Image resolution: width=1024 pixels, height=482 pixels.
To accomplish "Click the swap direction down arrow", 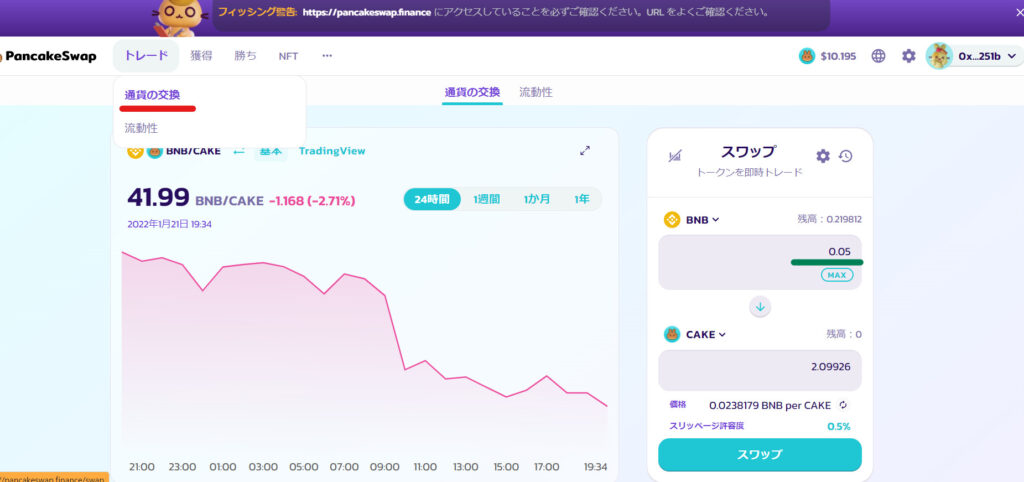I will (x=760, y=306).
